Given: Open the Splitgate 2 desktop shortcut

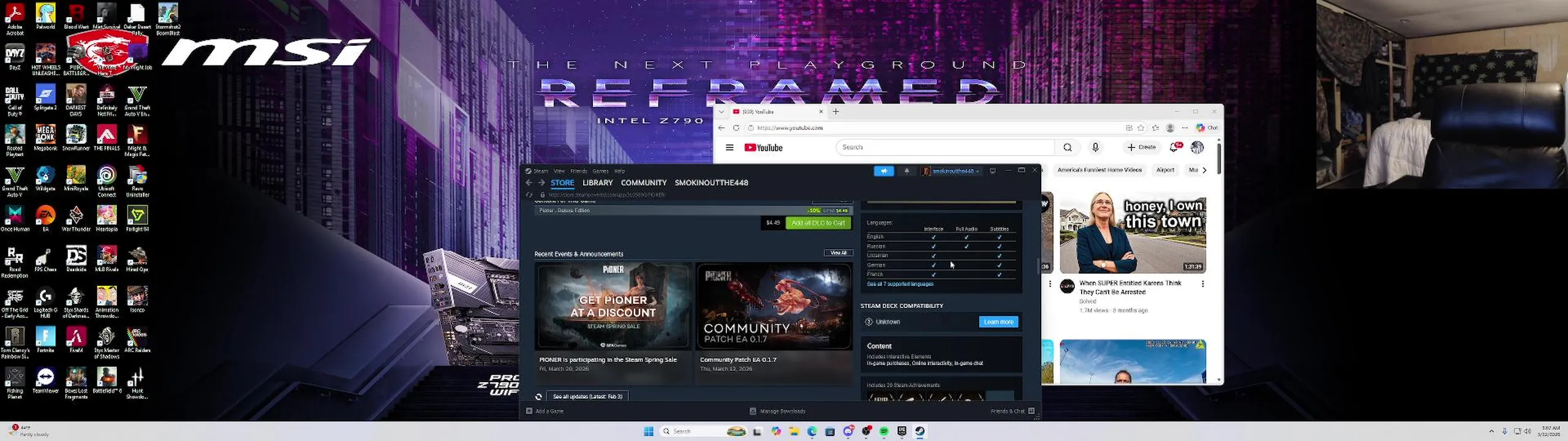Looking at the screenshot, I should [x=45, y=98].
